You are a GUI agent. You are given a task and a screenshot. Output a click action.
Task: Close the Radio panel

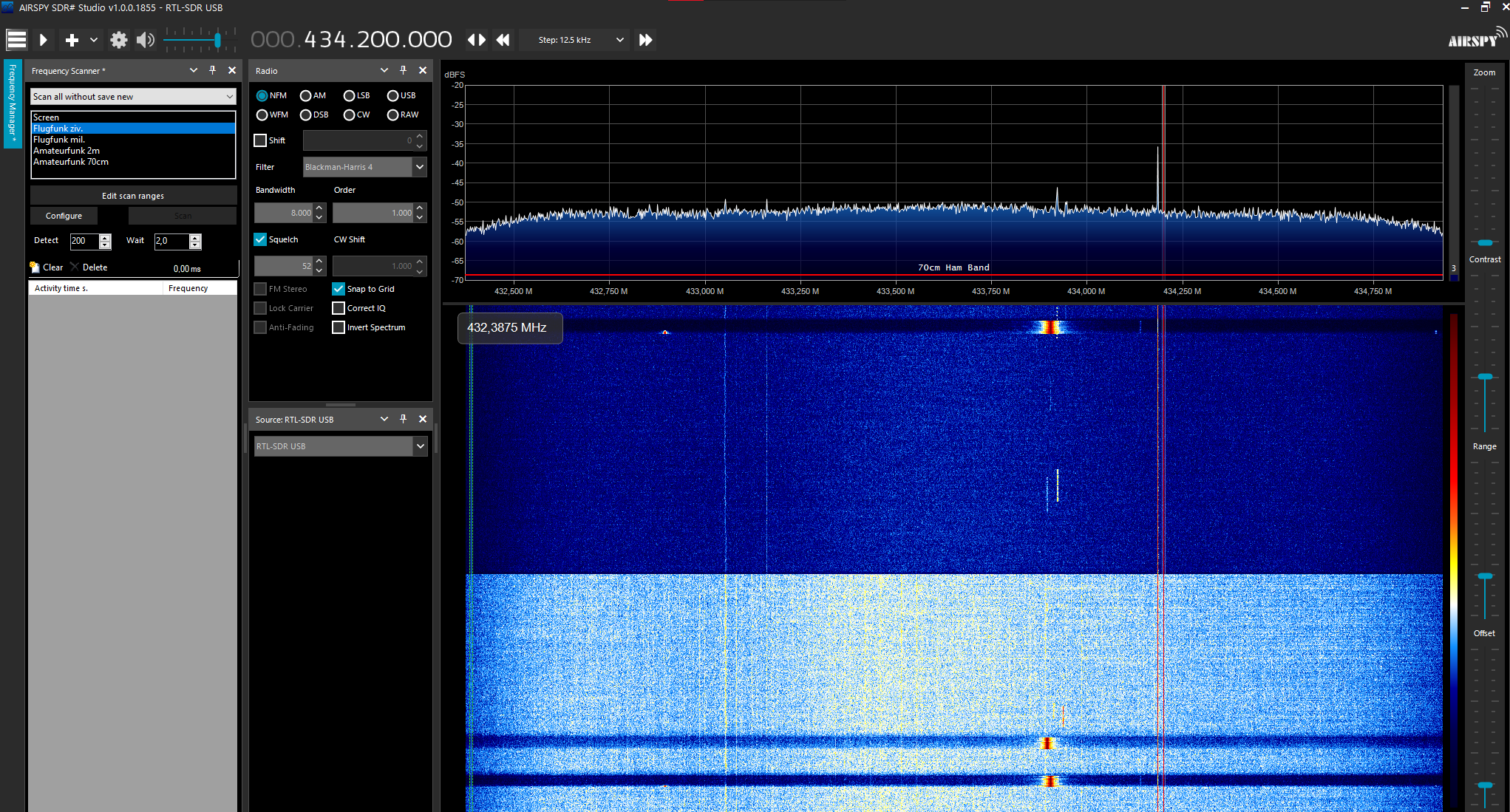click(x=423, y=70)
